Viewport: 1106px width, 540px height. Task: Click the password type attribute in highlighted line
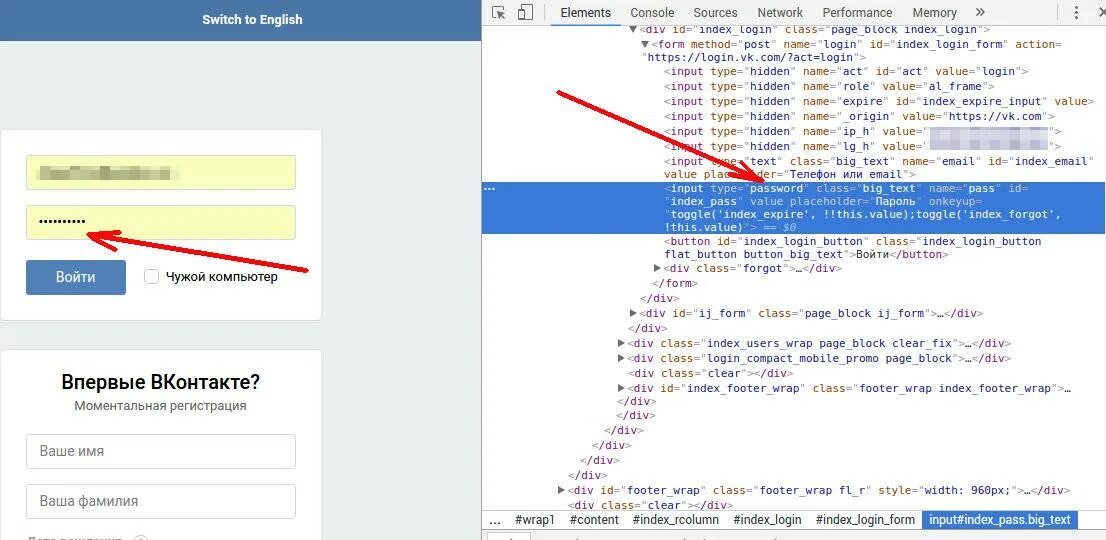776,188
